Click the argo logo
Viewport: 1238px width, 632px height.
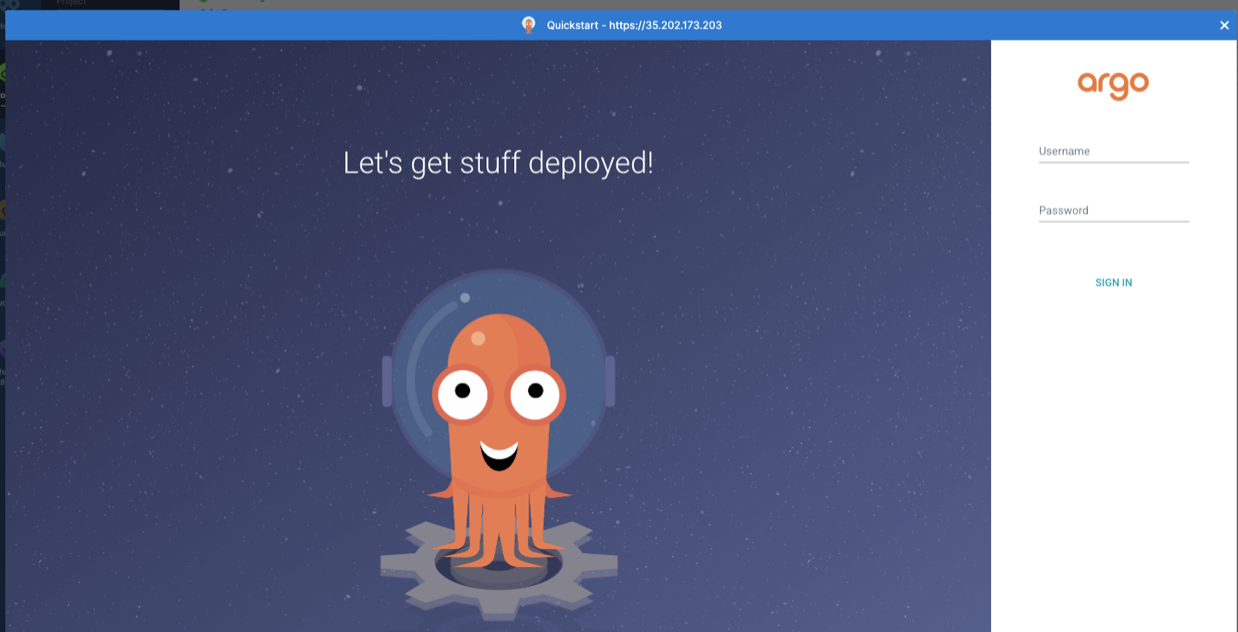[1113, 85]
